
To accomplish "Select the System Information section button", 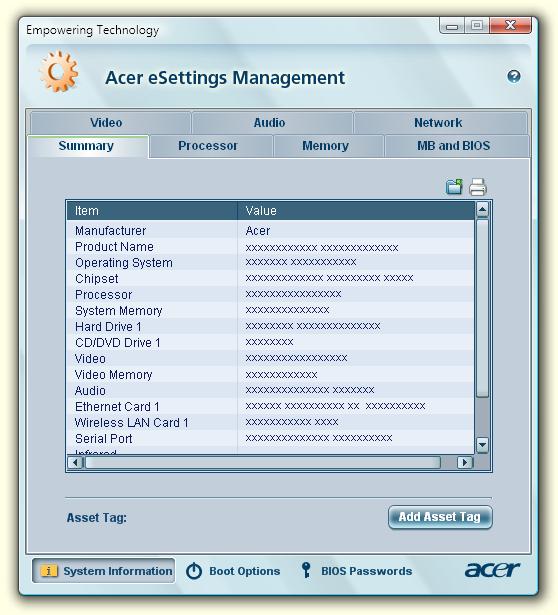I will (x=104, y=571).
